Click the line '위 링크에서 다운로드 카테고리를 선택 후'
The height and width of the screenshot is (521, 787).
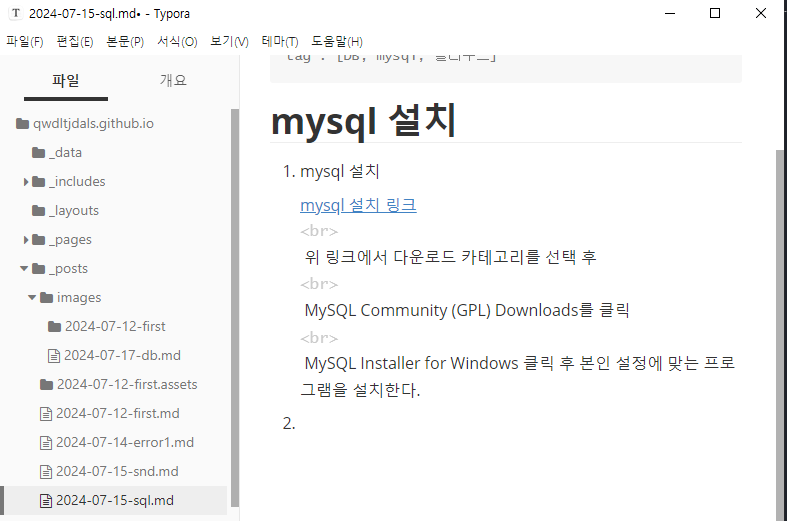[x=450, y=257]
